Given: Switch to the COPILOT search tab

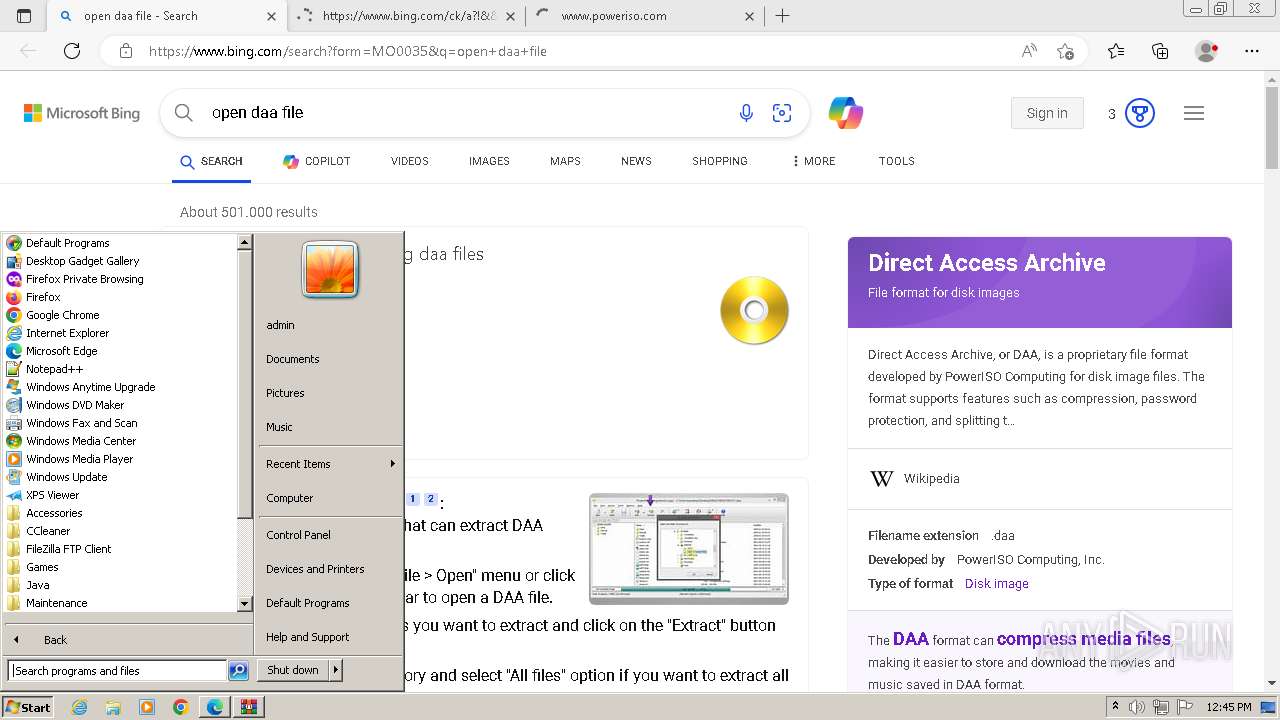Looking at the screenshot, I should pyautogui.click(x=317, y=161).
